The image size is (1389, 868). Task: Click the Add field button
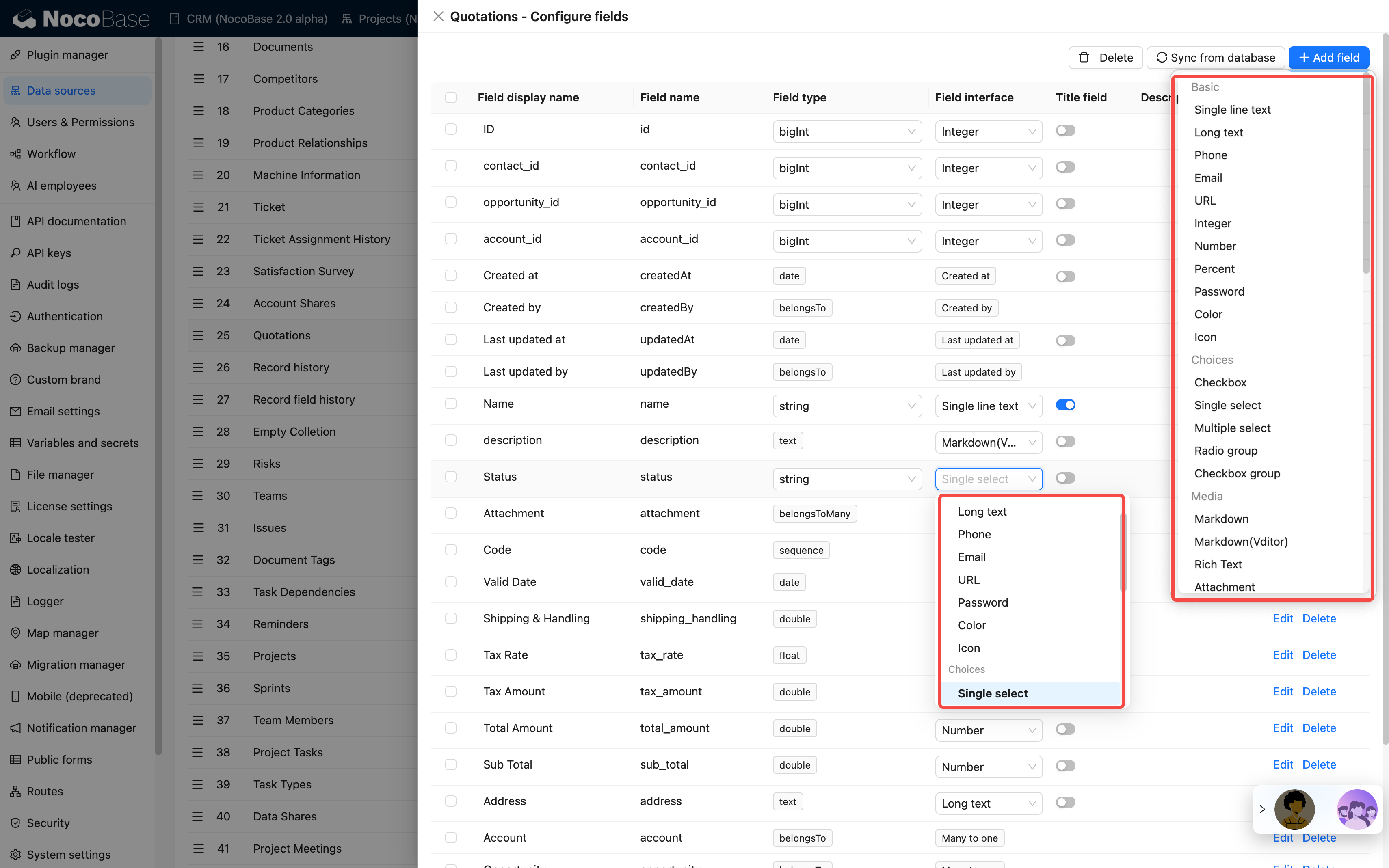(x=1328, y=57)
